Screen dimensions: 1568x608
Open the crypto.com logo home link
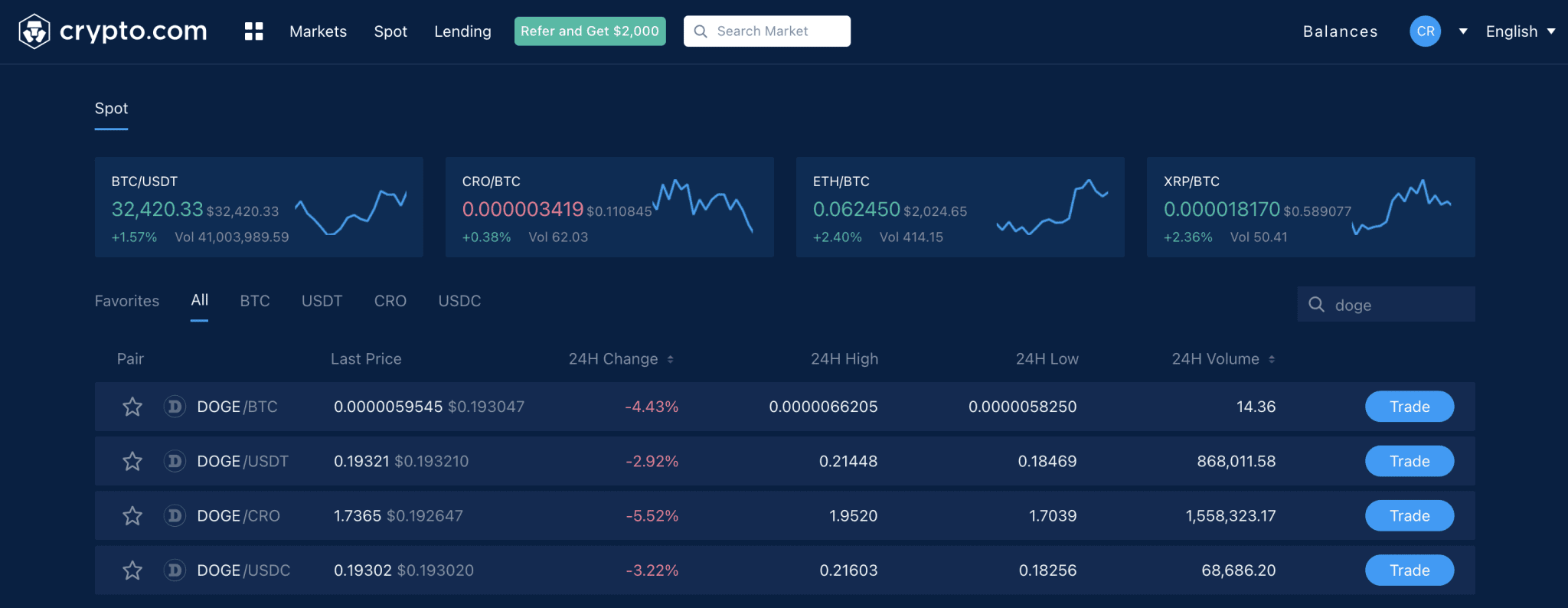click(113, 31)
